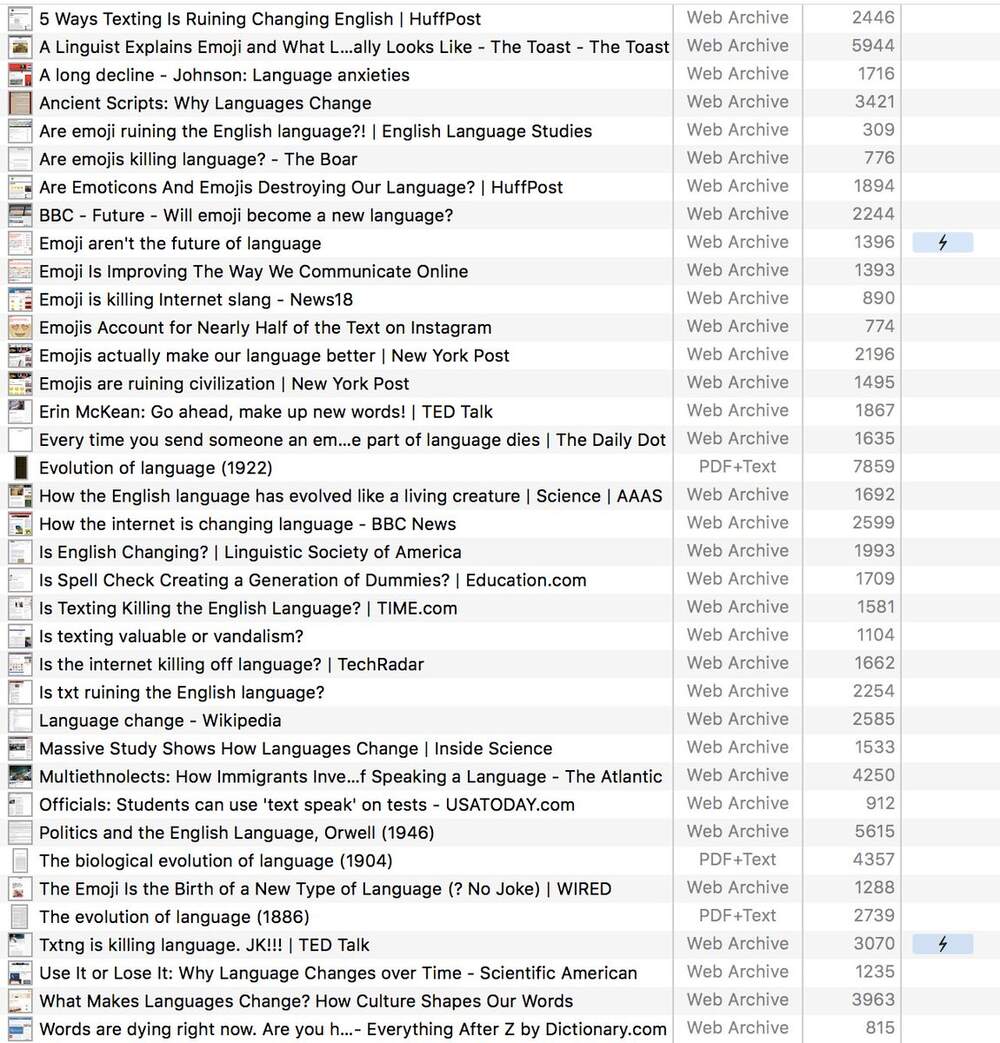Select 'Officials: Students can use text speak on tests'

pos(307,804)
